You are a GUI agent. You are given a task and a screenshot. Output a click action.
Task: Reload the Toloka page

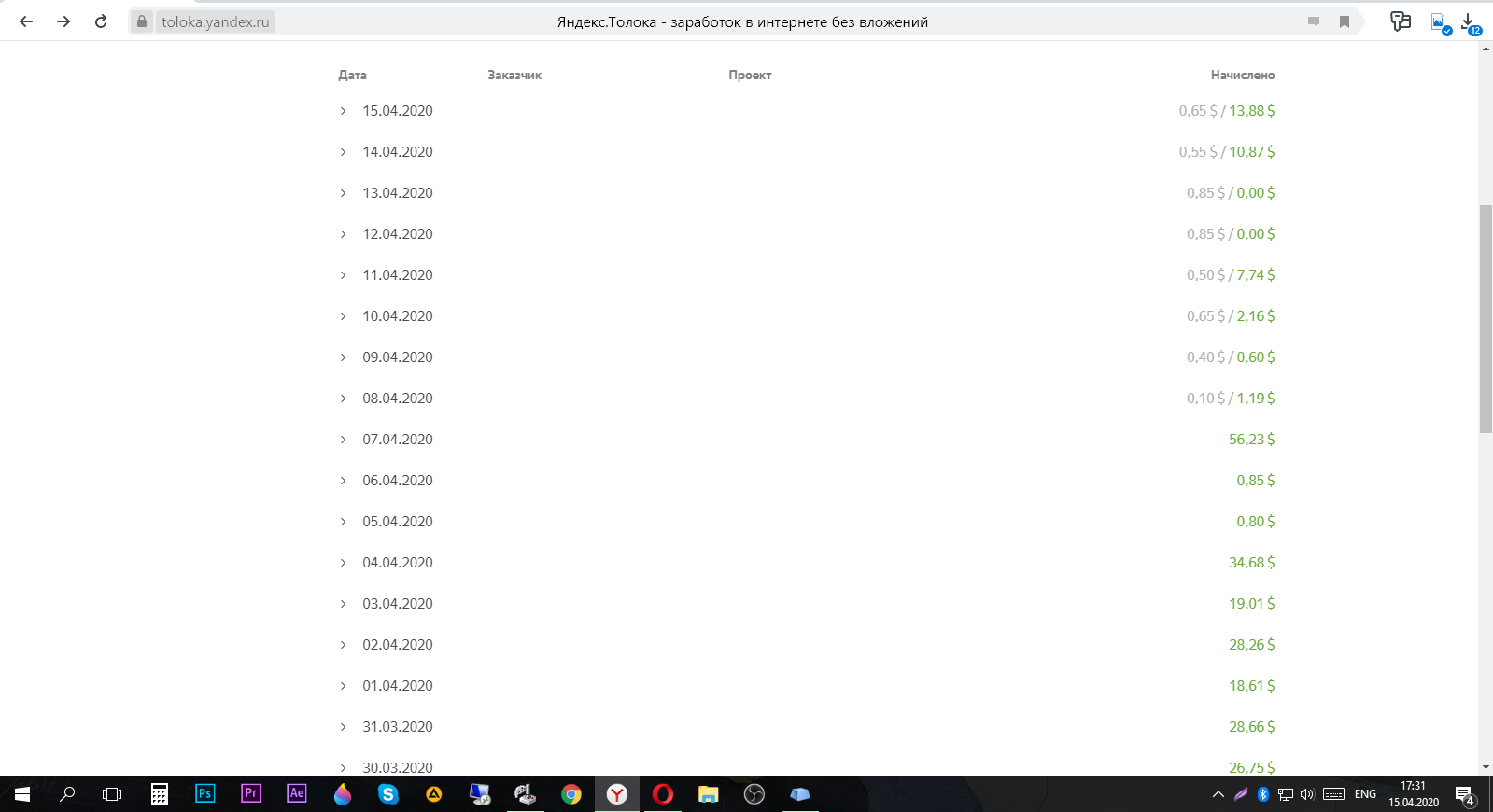[101, 21]
